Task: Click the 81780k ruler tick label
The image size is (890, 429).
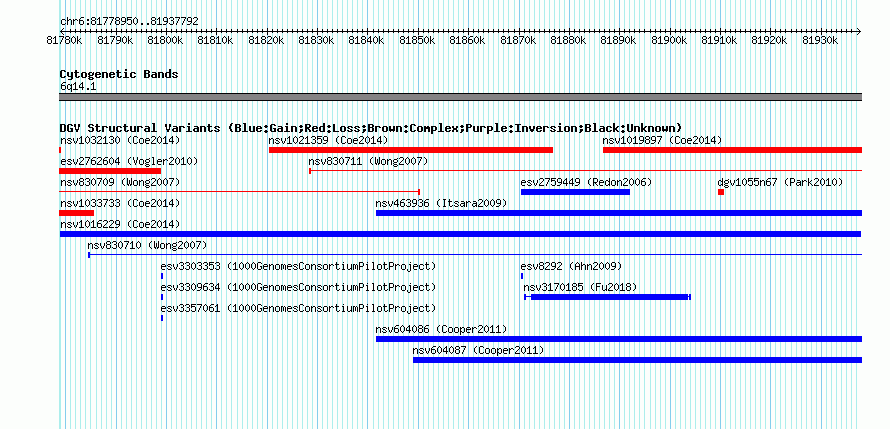Action: click(x=65, y=40)
